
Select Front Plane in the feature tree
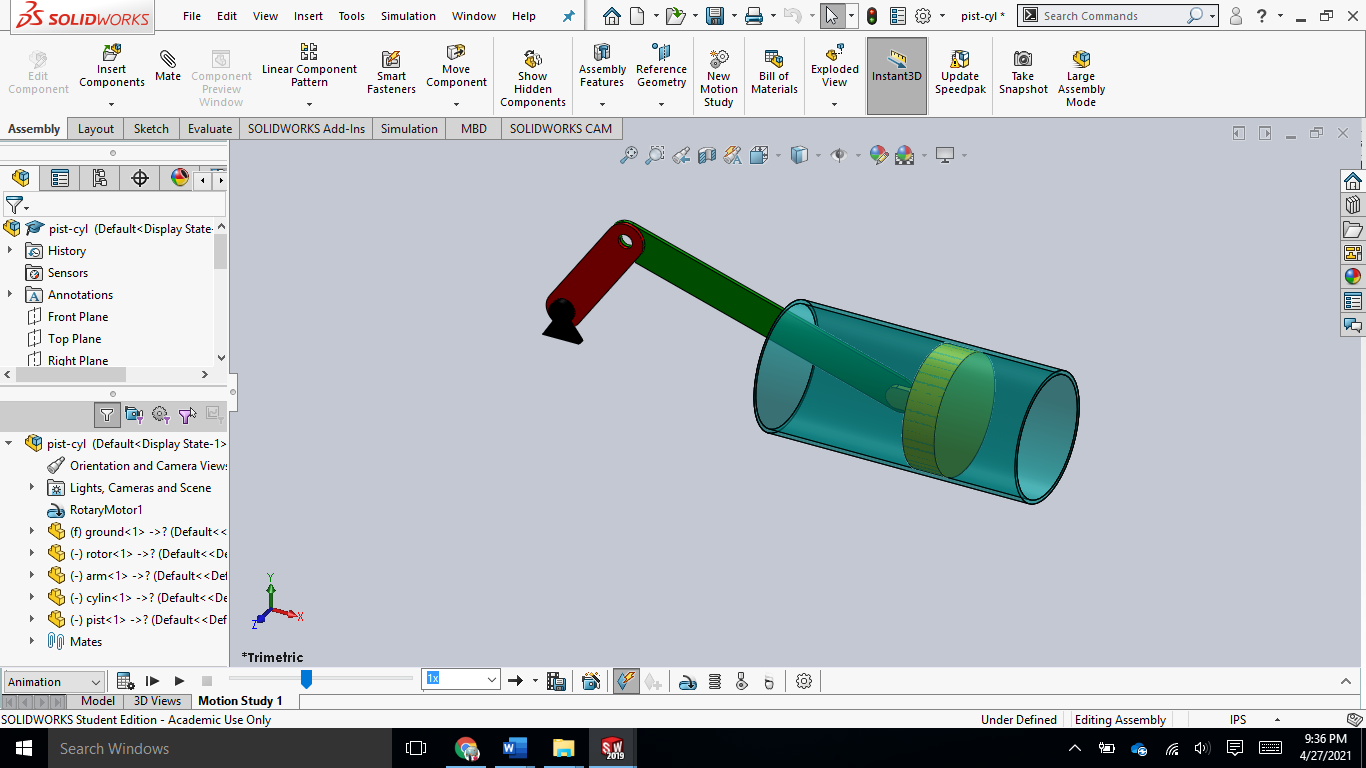coord(78,317)
